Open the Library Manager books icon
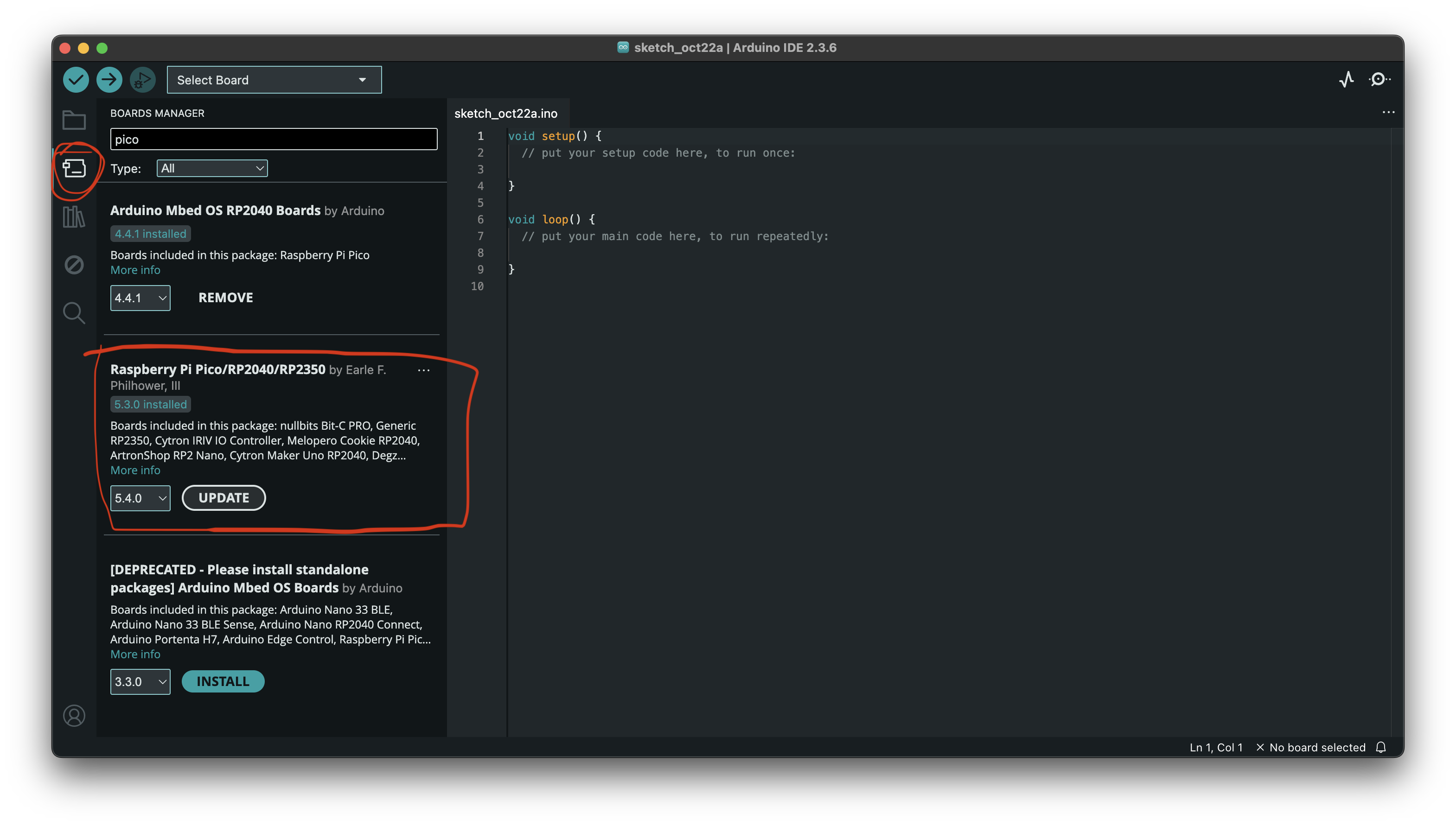The image size is (1456, 826). click(74, 217)
